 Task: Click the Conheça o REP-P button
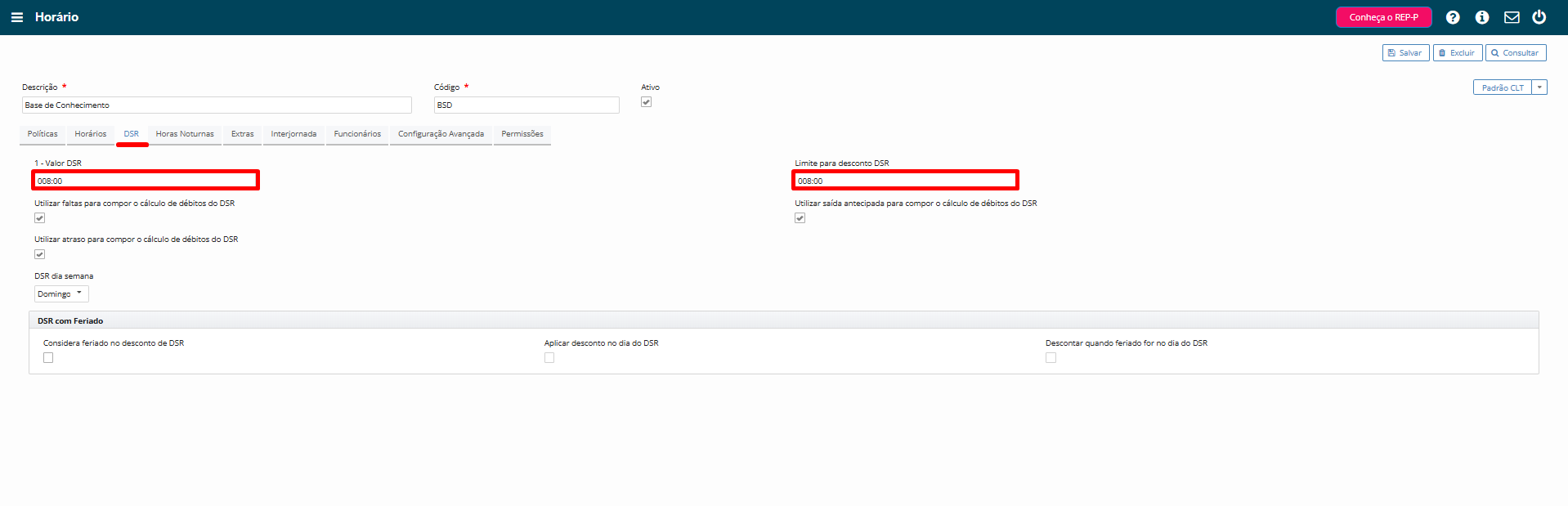[x=1384, y=17]
